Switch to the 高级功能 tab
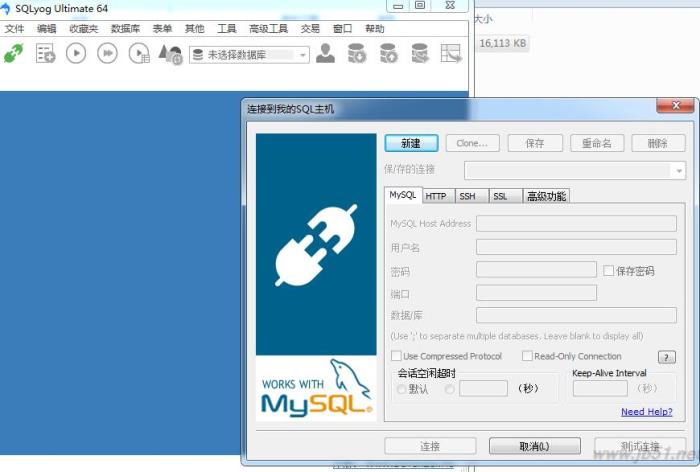This screenshot has width=700, height=472. (x=546, y=196)
